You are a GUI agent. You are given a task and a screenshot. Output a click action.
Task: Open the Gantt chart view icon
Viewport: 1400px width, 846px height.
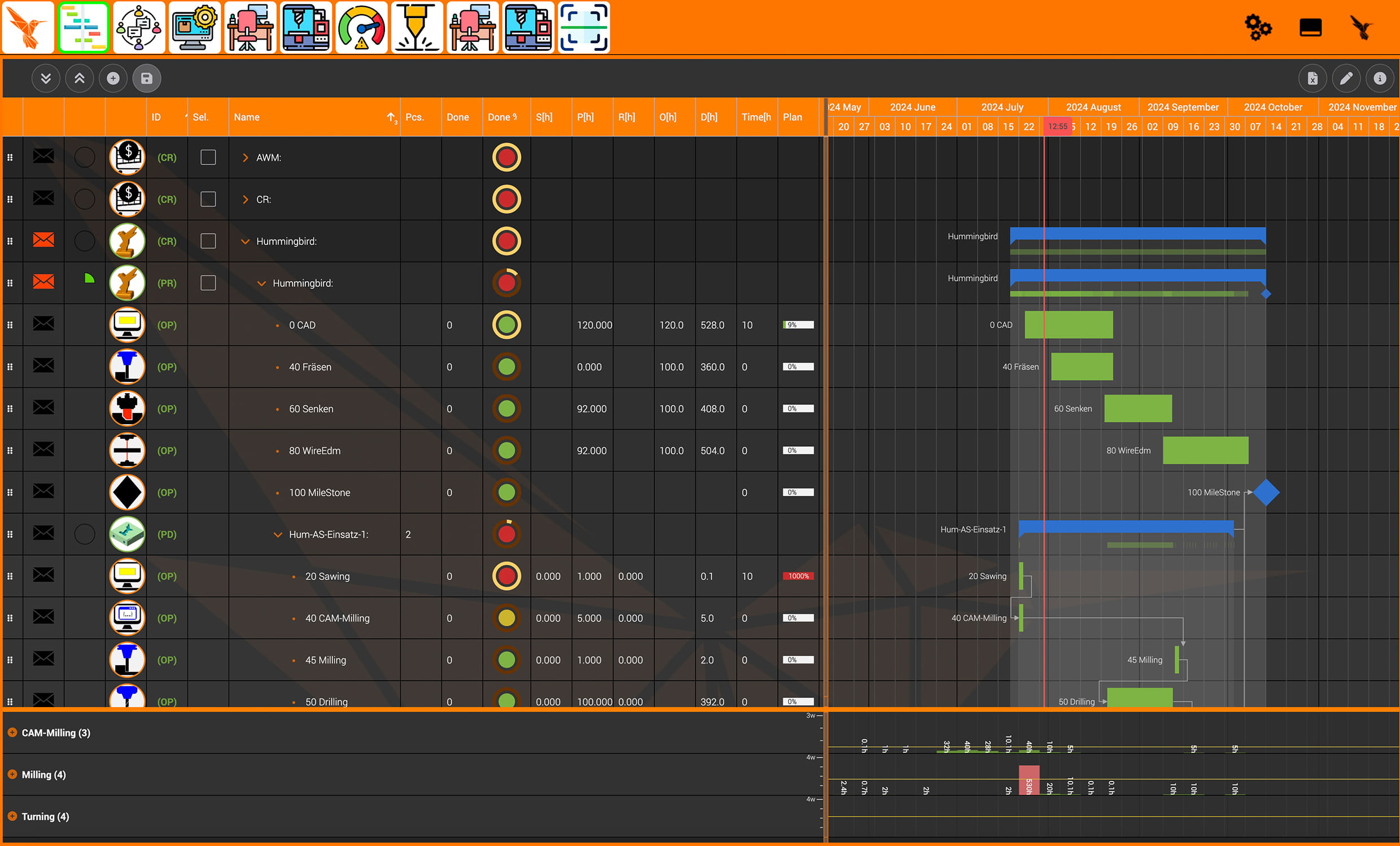click(x=83, y=27)
